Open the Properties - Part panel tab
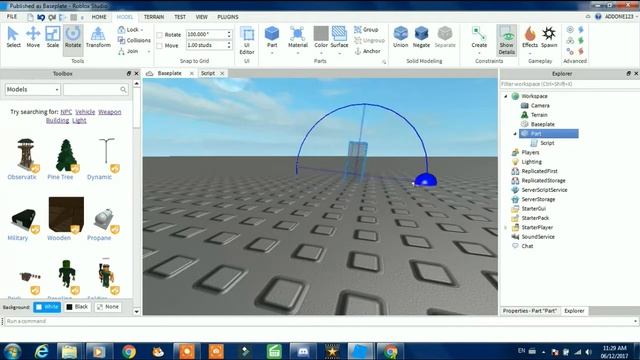 point(529,311)
